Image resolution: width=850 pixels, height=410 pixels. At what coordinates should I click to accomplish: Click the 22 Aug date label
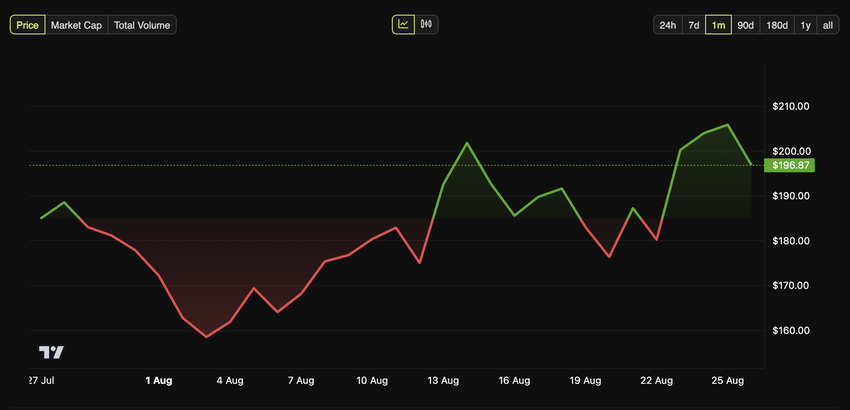point(656,381)
